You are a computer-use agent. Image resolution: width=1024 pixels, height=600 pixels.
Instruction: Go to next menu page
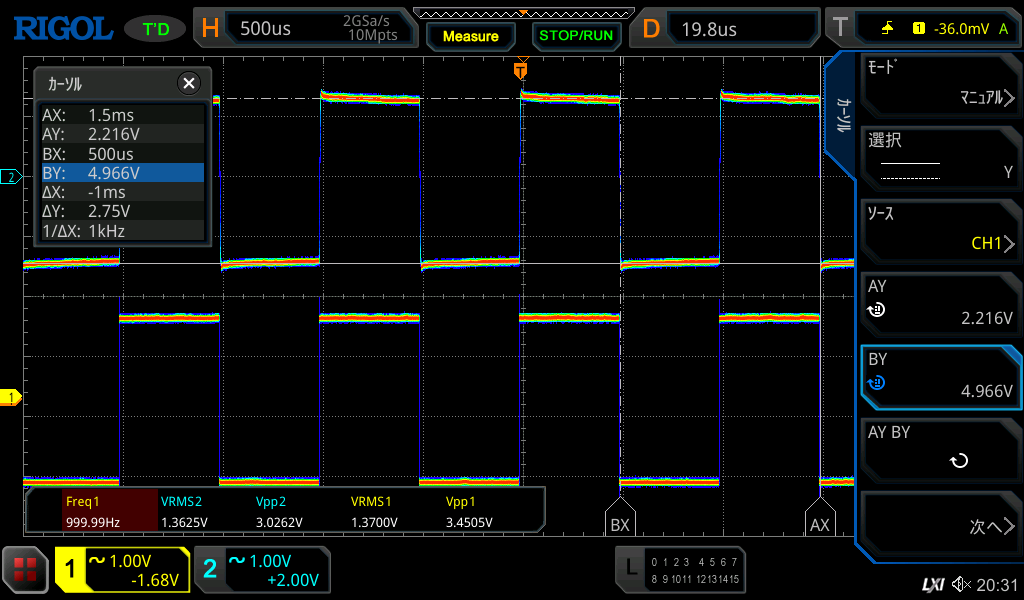940,526
